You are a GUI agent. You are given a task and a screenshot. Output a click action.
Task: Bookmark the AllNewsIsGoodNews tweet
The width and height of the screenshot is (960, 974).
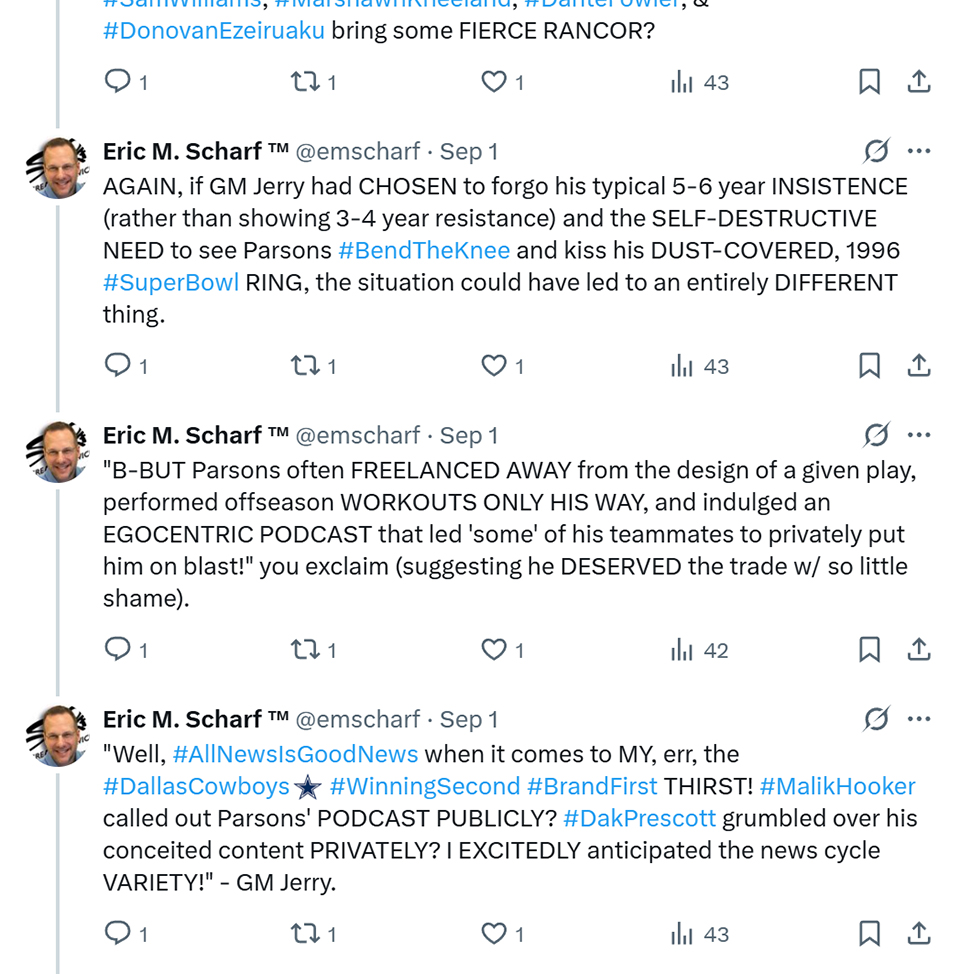(870, 934)
